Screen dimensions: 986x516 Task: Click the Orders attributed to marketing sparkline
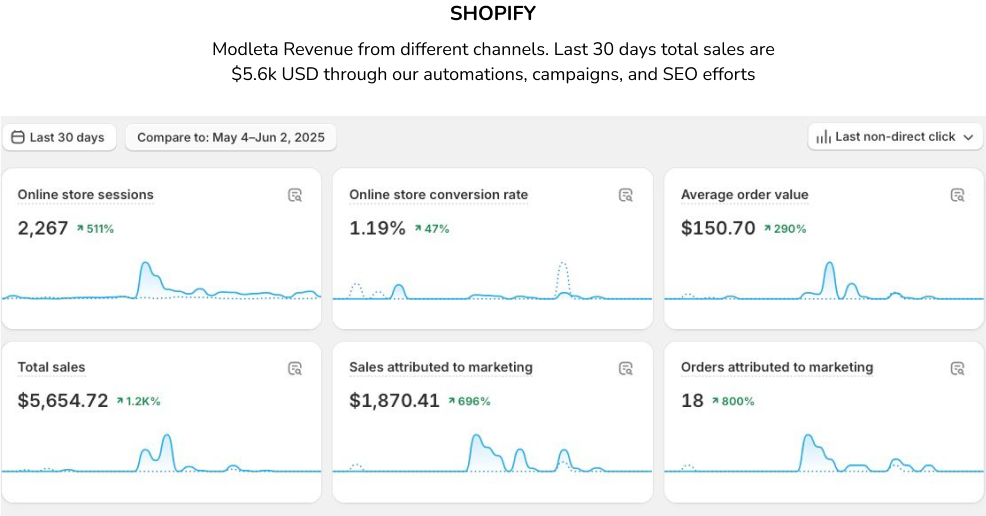click(824, 453)
